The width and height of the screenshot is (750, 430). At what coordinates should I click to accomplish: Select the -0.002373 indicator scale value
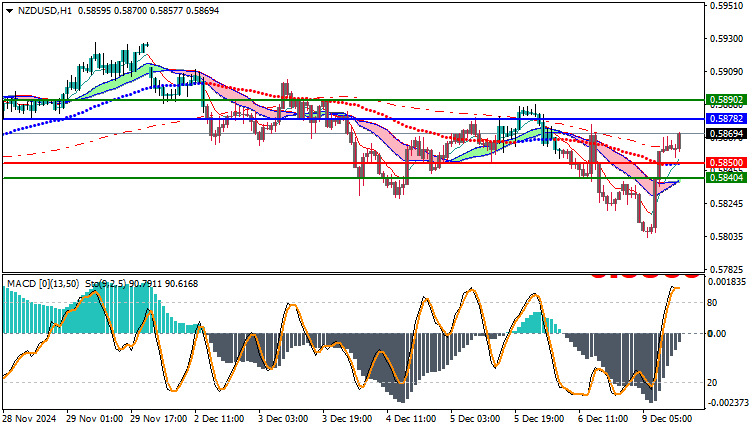pos(727,403)
